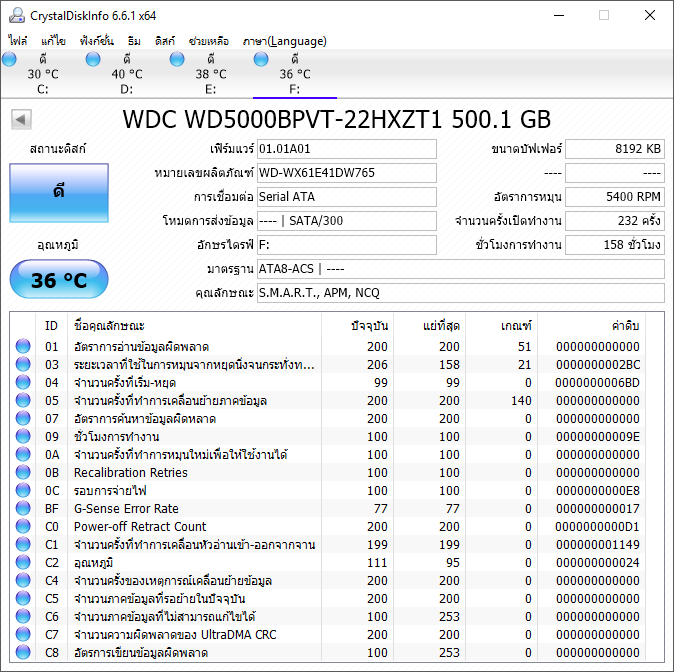Select the C: drive status orb
674x672 pixels.
click(9, 59)
